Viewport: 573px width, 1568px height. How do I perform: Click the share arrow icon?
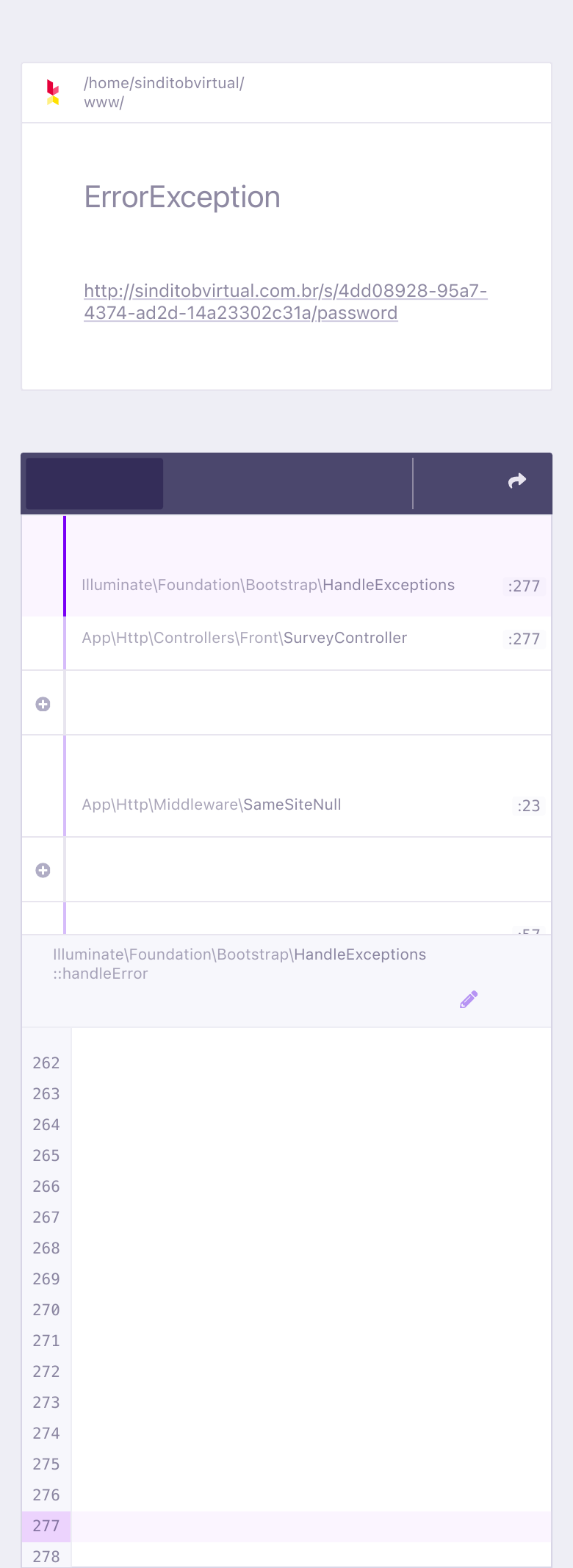517,481
